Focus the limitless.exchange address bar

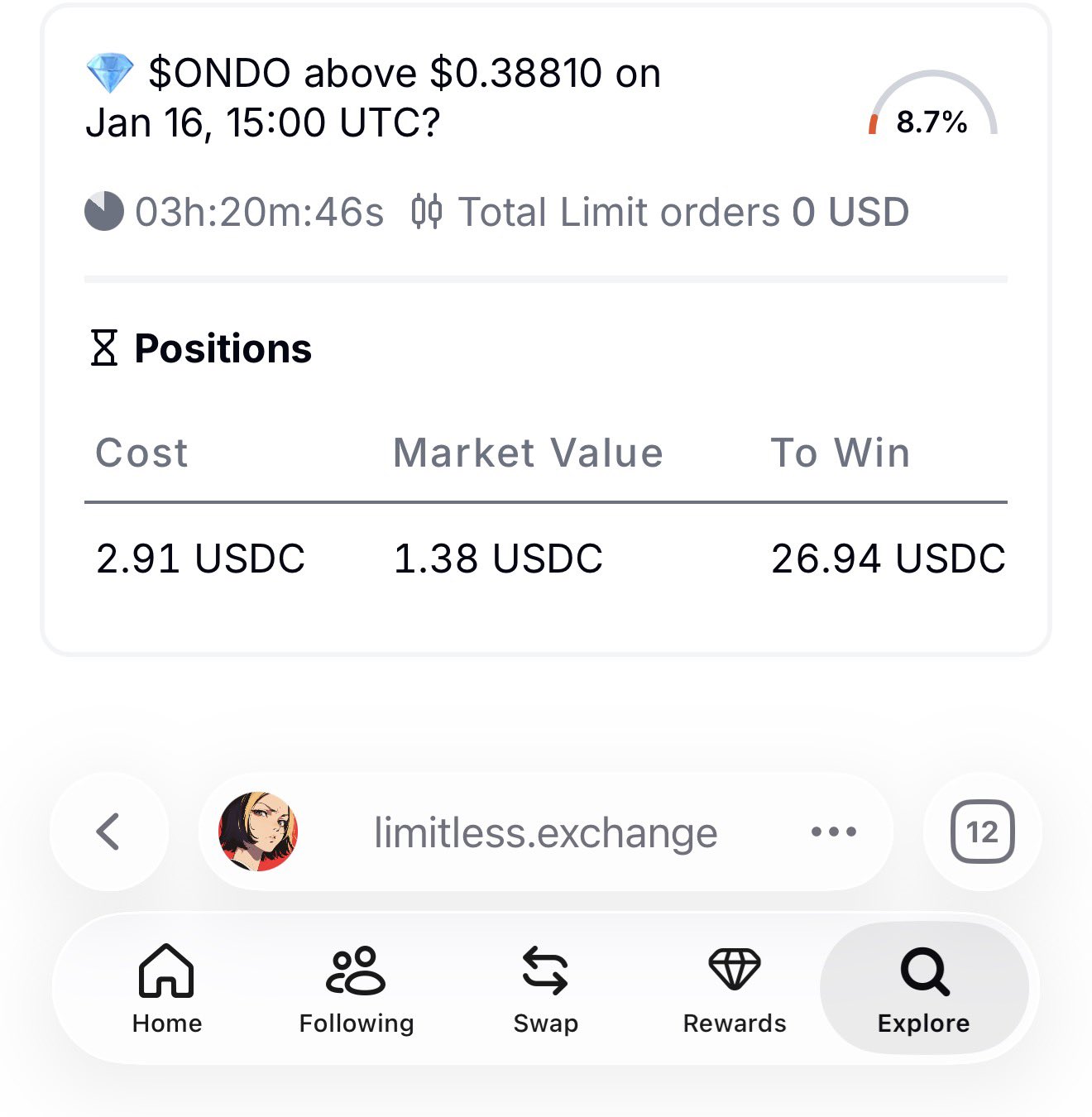[545, 832]
